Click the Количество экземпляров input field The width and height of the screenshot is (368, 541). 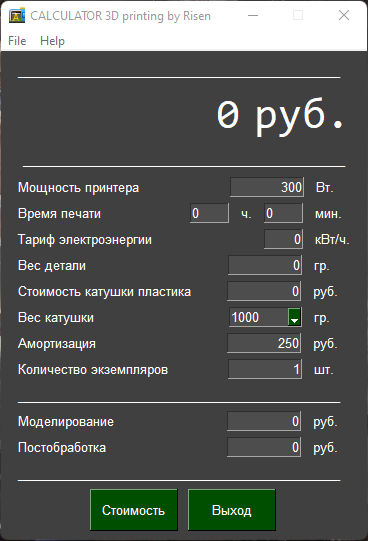coord(265,369)
